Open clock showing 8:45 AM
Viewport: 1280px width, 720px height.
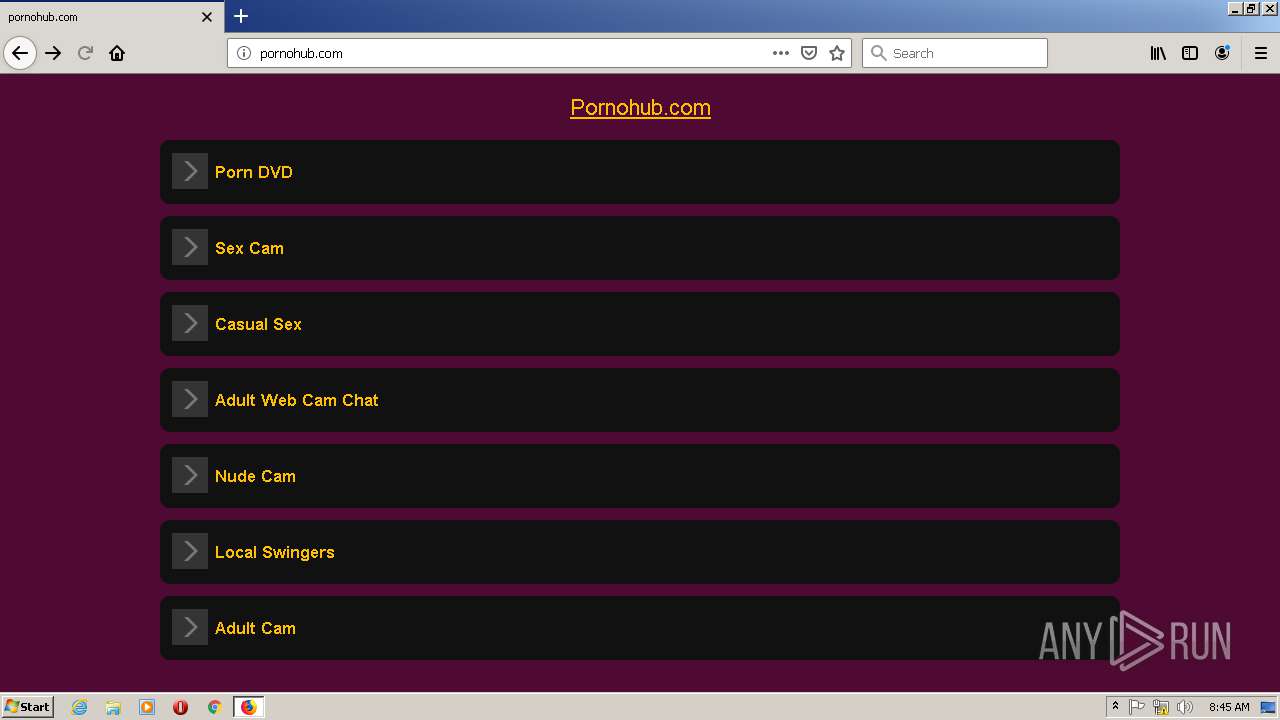[x=1229, y=707]
